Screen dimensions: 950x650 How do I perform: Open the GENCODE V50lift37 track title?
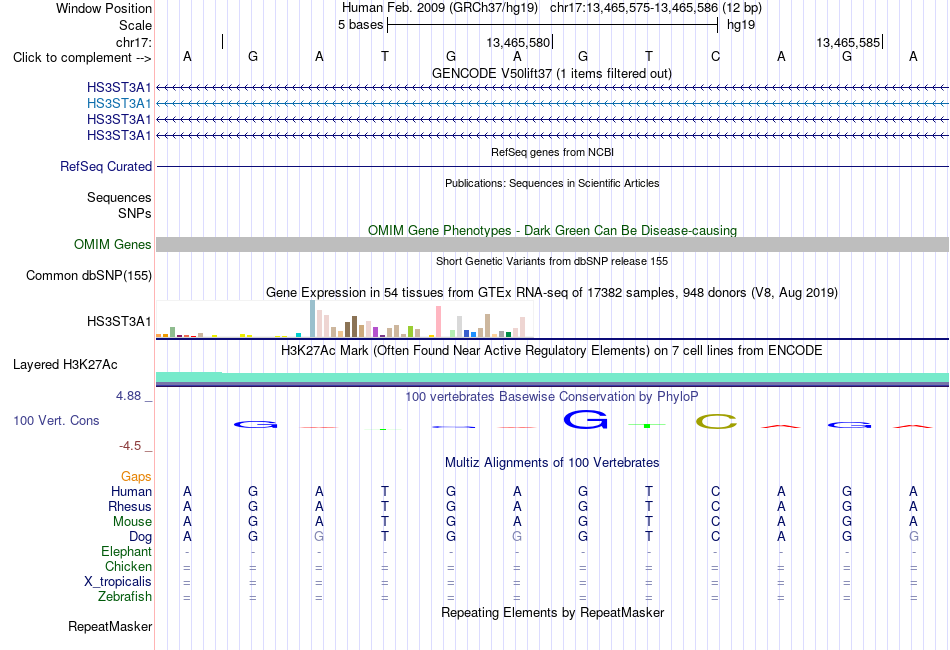pyautogui.click(x=551, y=73)
